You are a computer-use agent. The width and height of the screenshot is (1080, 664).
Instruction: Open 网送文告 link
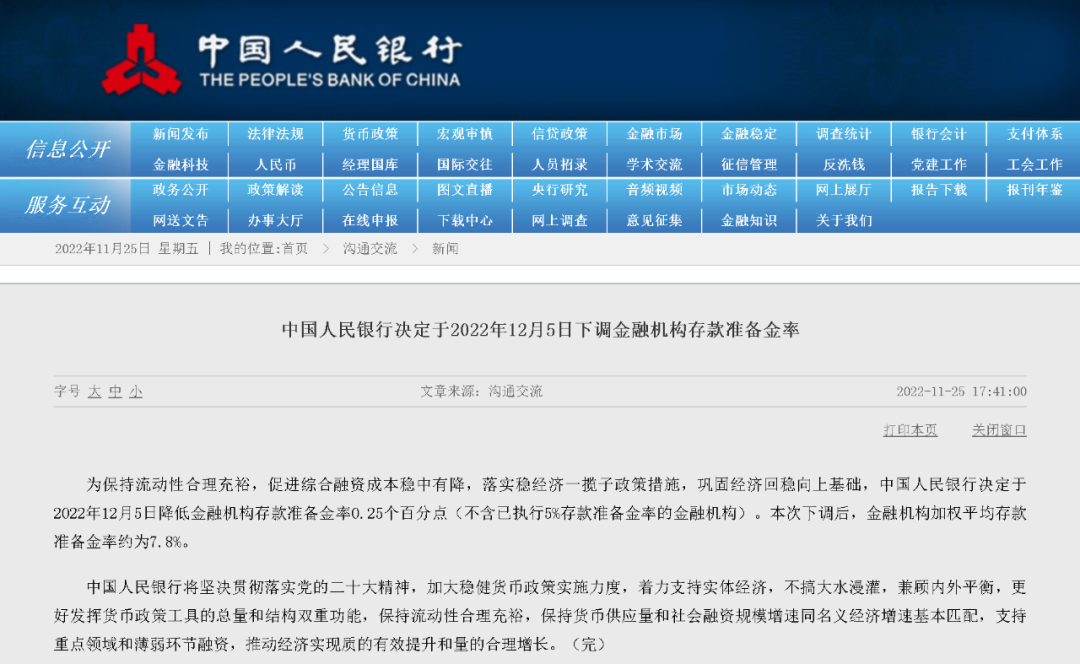click(180, 220)
